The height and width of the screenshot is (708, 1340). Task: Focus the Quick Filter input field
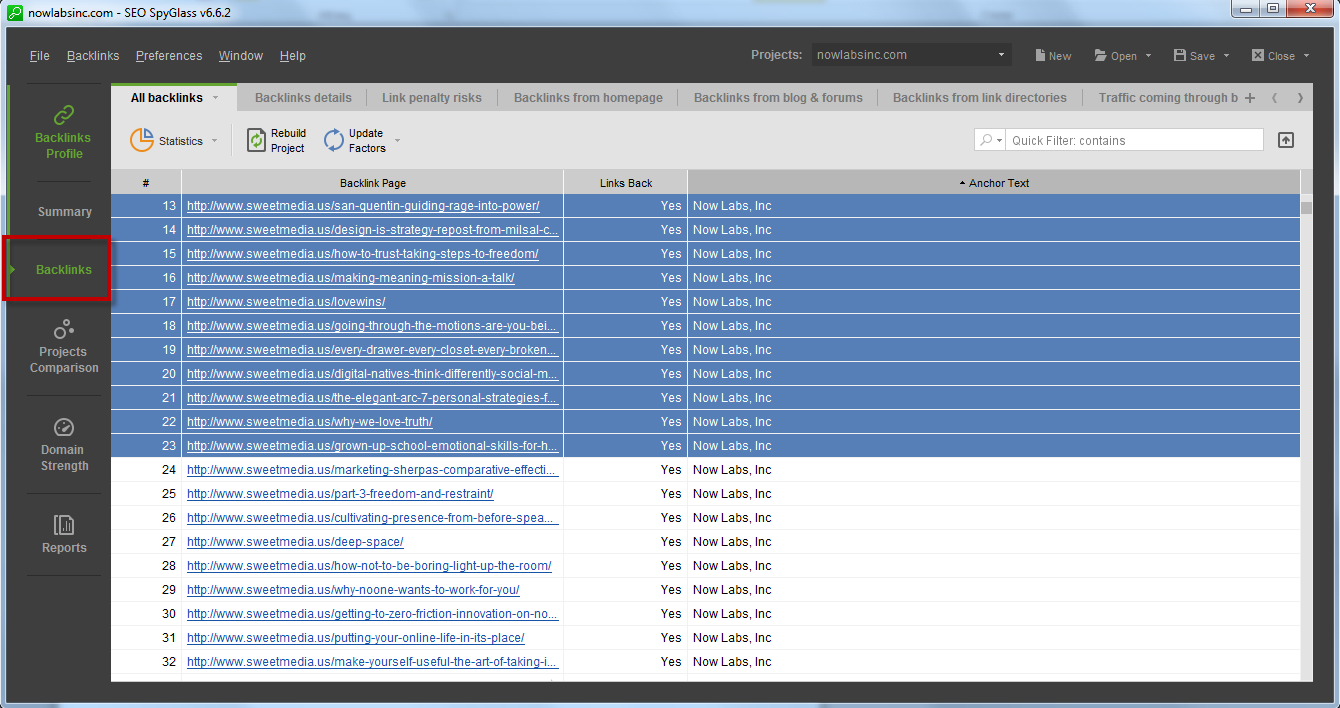tap(1133, 140)
